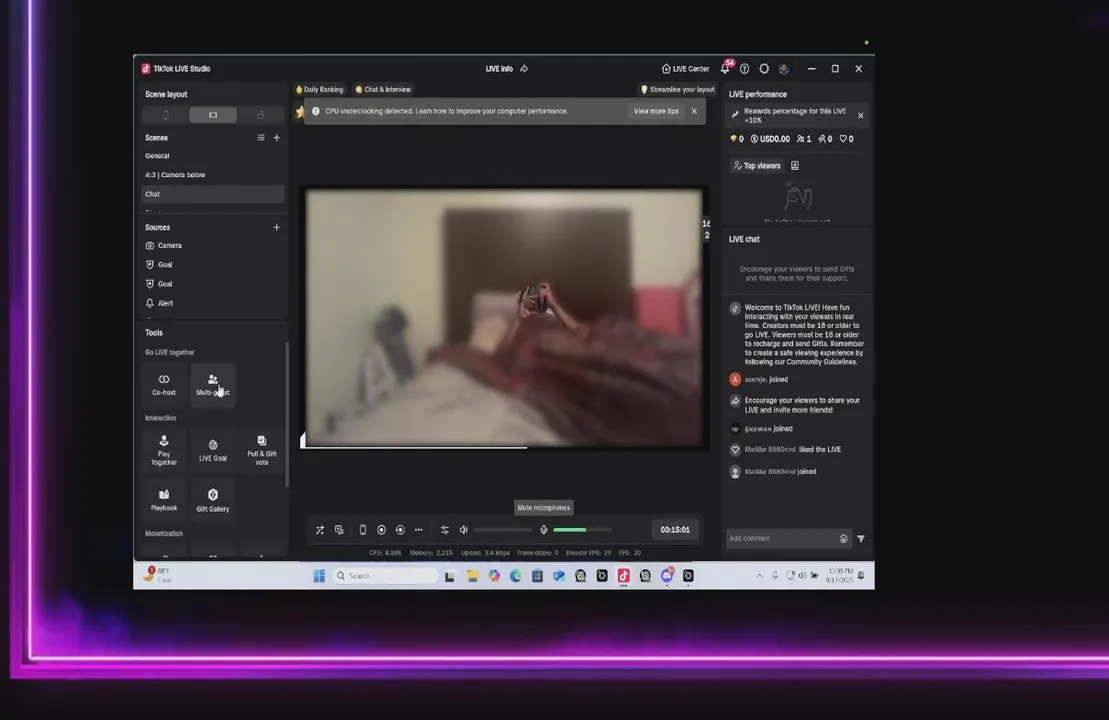The width and height of the screenshot is (1109, 720).
Task: Open the settings gear in title bar
Action: pyautogui.click(x=764, y=69)
